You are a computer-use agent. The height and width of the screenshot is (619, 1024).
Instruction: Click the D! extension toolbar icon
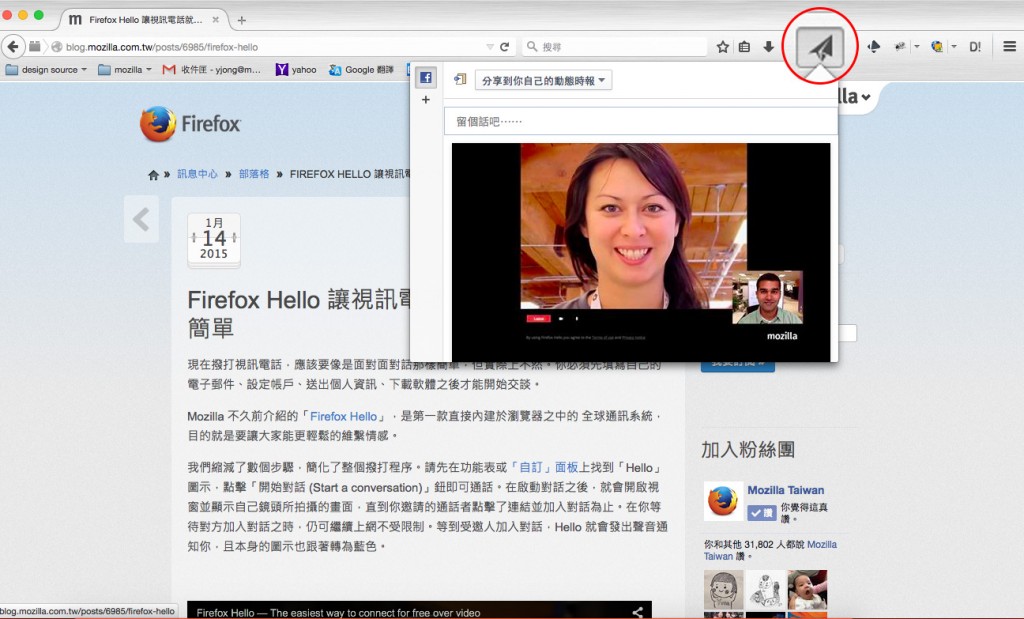(975, 47)
